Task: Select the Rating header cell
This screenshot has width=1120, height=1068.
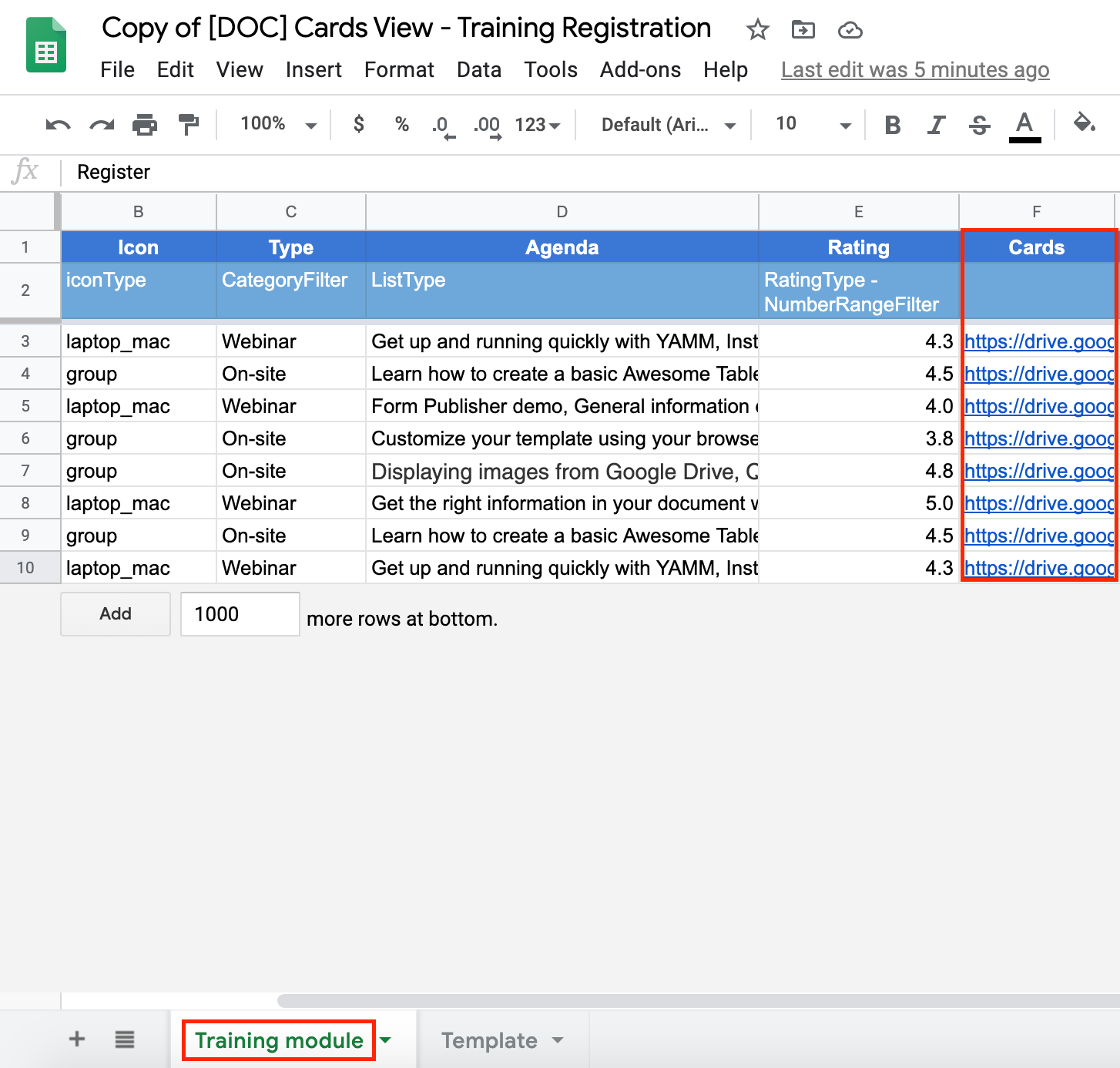Action: click(859, 247)
